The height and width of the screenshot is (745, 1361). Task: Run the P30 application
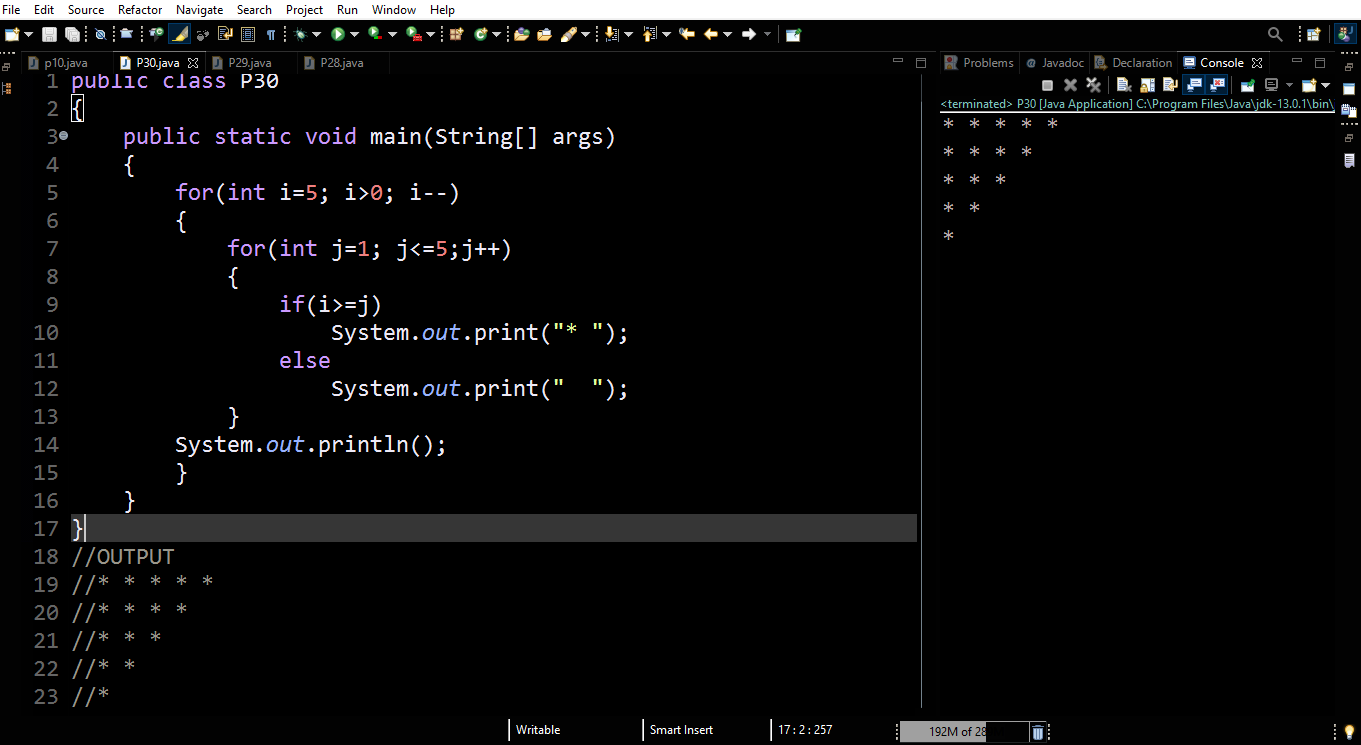click(338, 33)
